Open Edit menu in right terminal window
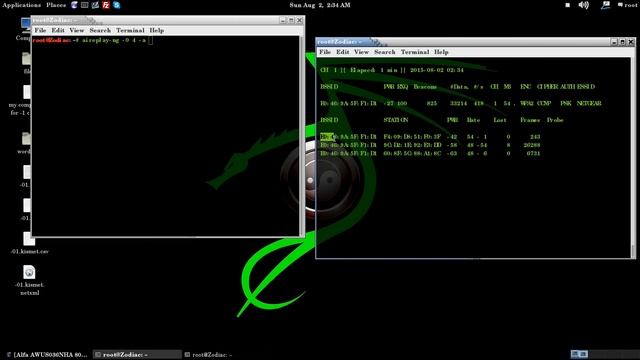 (x=342, y=52)
